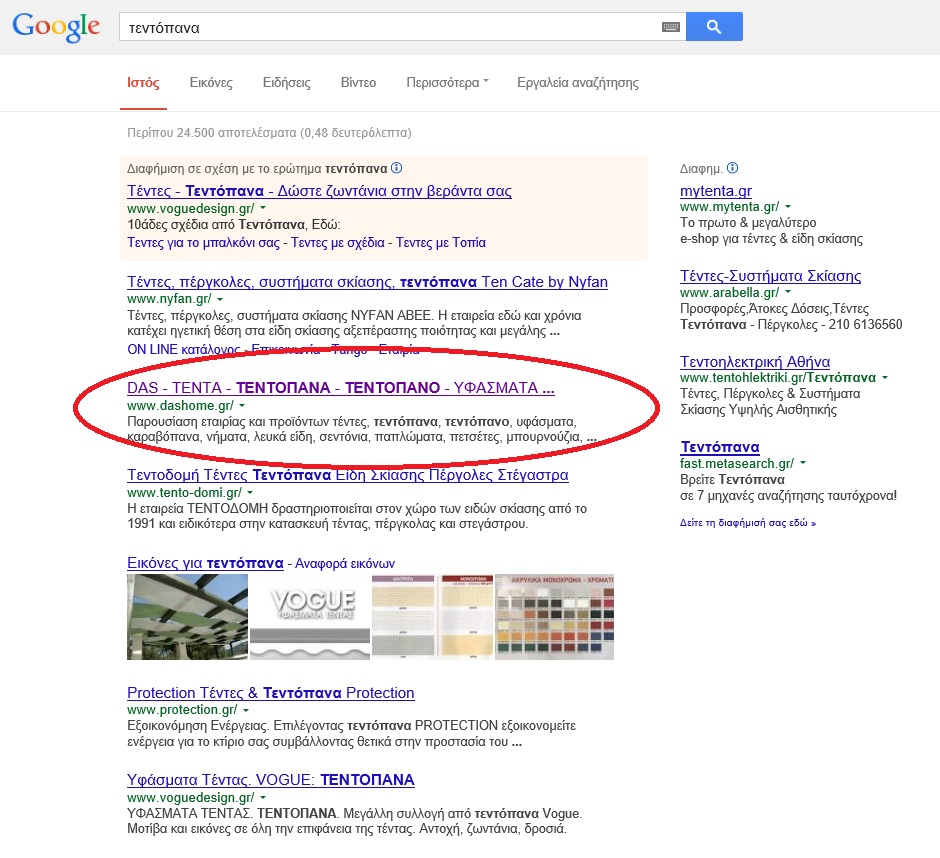Open the beige perforated fabric samples thumbnail
This screenshot has height=858, width=940.
pyautogui.click(x=403, y=617)
